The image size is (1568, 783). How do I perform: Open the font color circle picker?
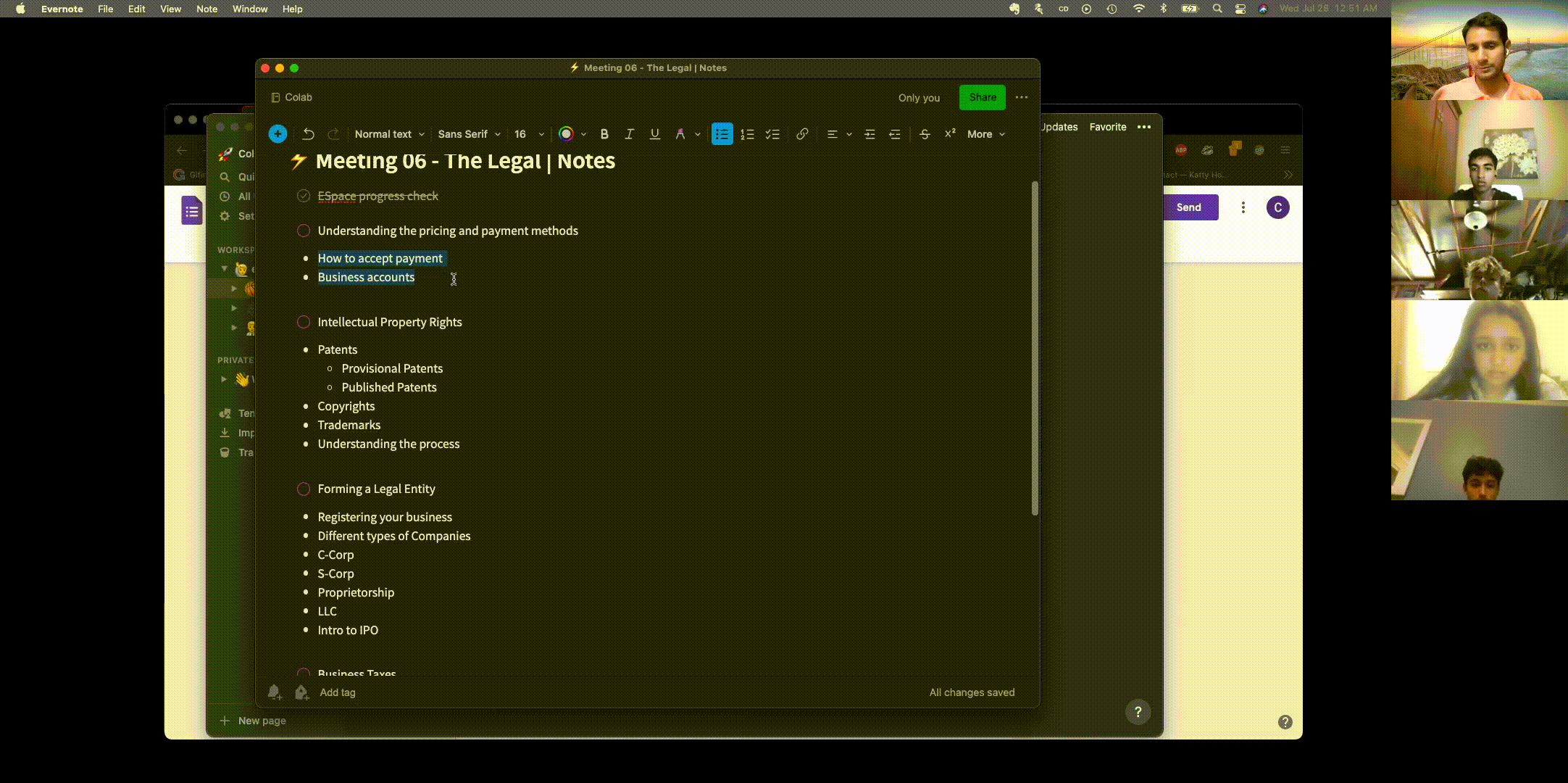coord(566,134)
